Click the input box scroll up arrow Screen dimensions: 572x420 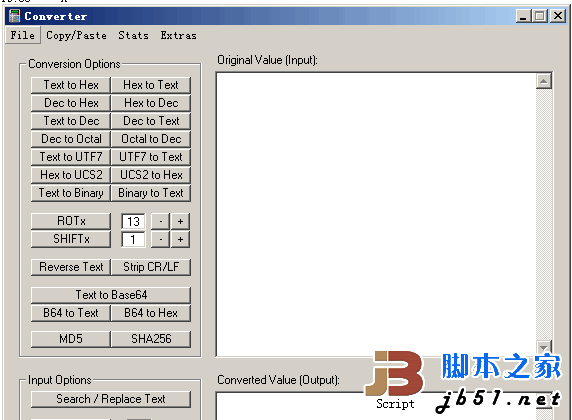(x=544, y=81)
